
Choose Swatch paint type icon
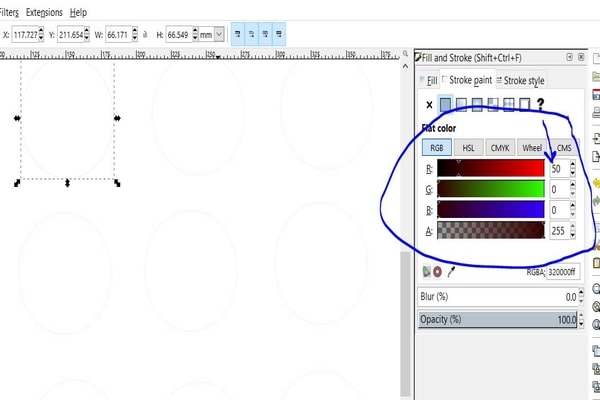click(x=524, y=104)
